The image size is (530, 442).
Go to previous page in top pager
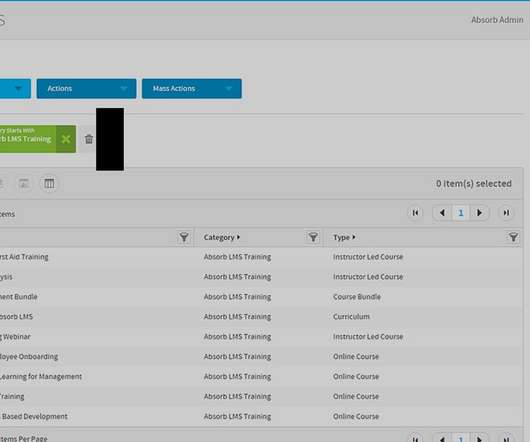coord(442,213)
